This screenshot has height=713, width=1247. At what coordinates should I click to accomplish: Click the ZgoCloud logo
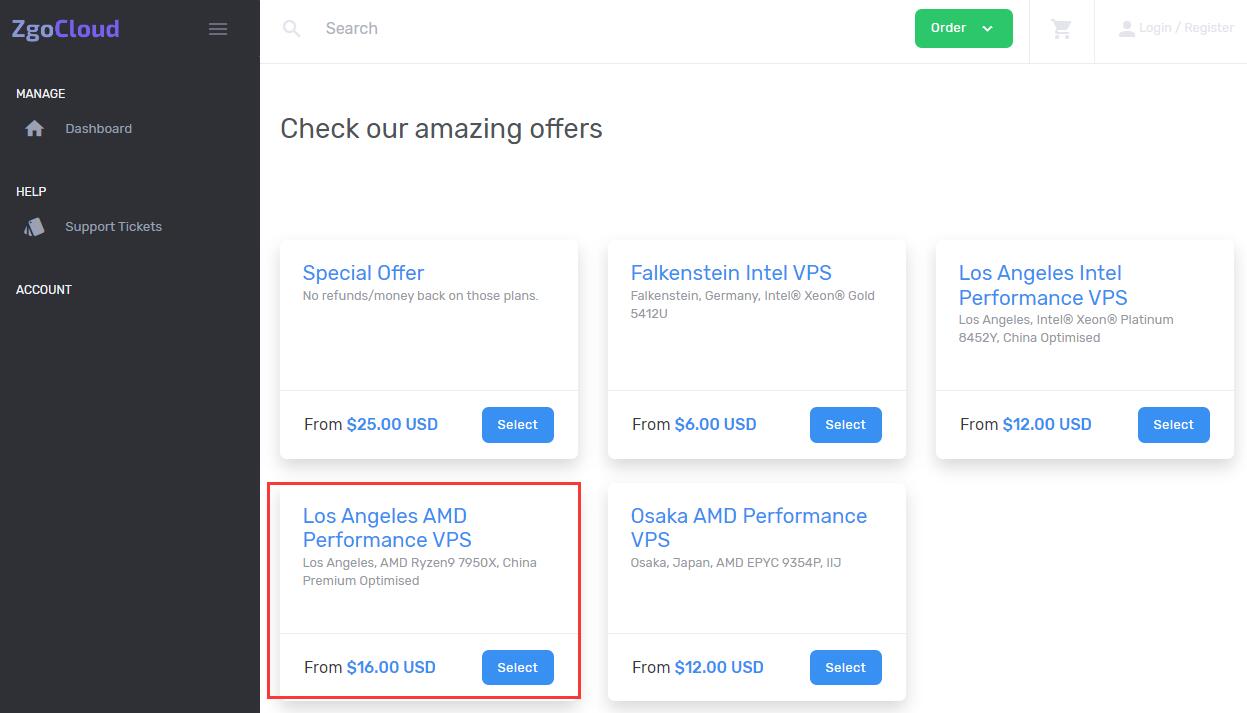point(66,29)
